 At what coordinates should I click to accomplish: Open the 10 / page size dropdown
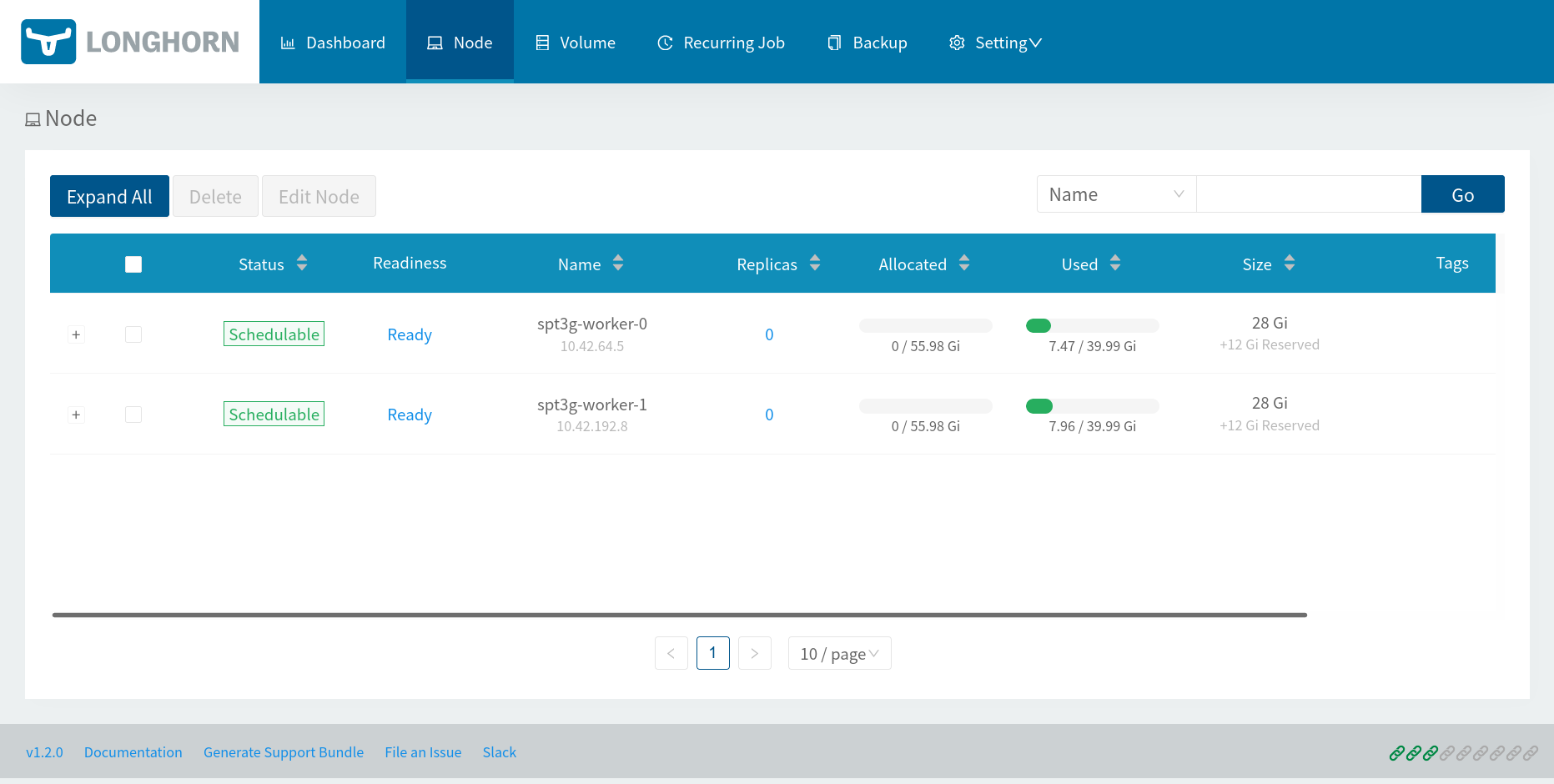point(839,653)
